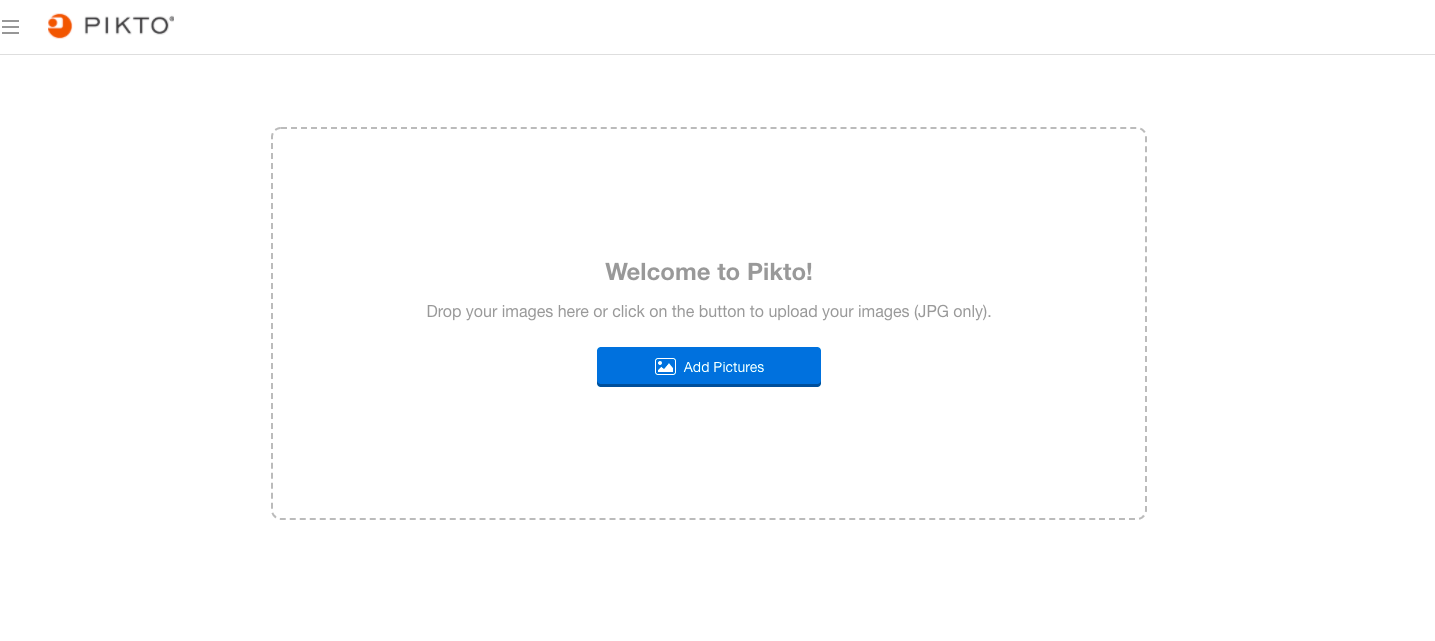This screenshot has height=641, width=1435.
Task: Open the hamburger menu in the header
Action: 10,27
